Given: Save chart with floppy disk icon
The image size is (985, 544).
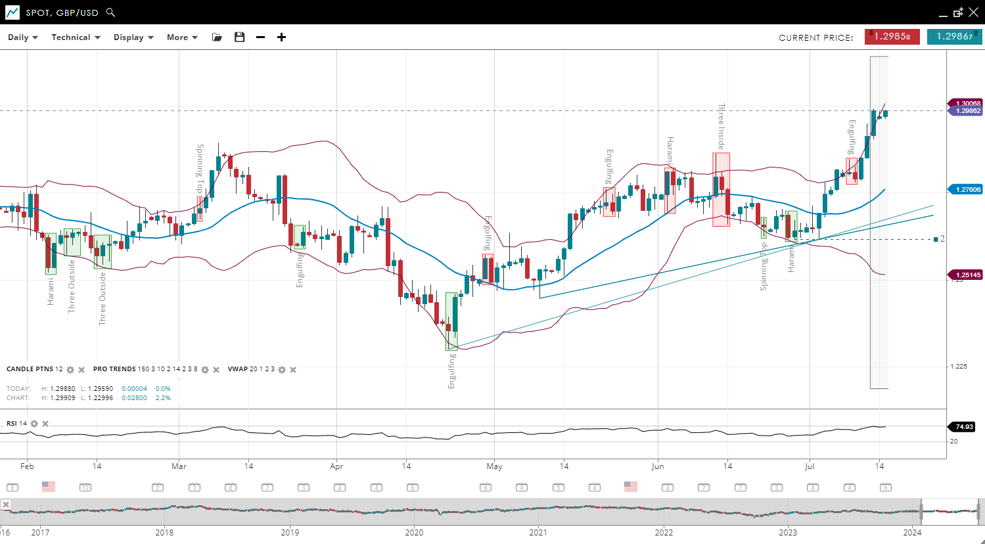Looking at the screenshot, I should tap(239, 37).
